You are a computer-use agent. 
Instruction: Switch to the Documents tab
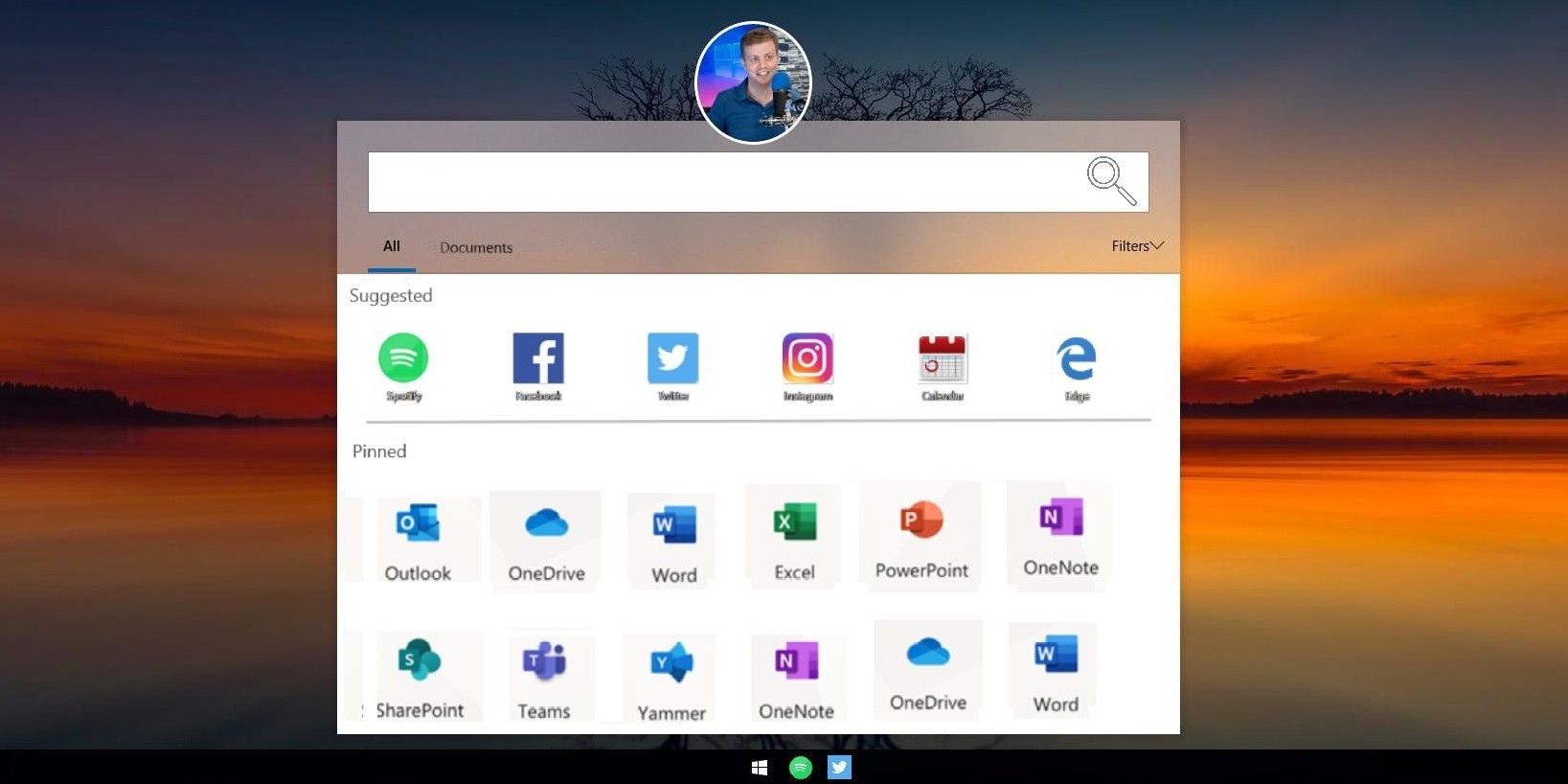click(476, 247)
